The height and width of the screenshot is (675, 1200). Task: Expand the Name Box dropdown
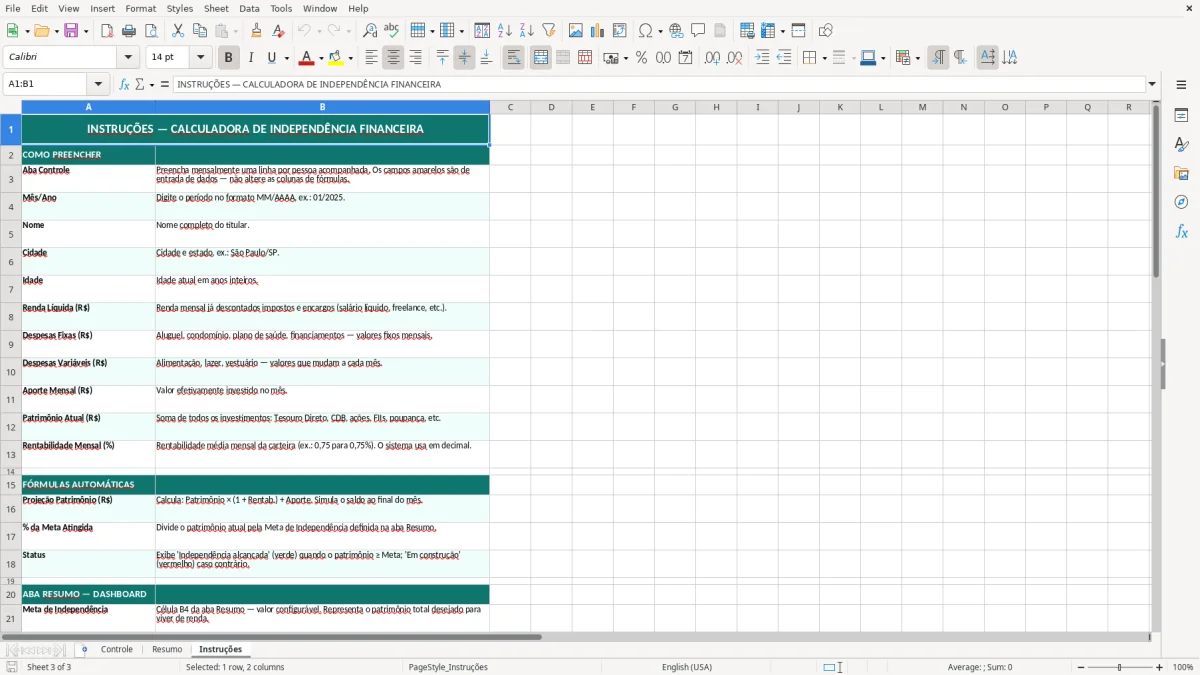click(x=98, y=84)
